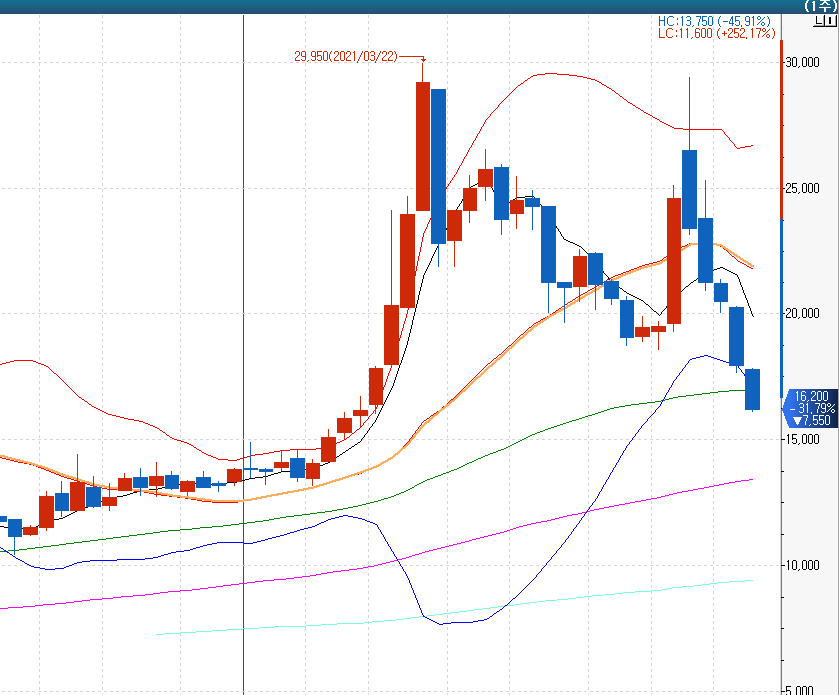Click the -31.79% change indicator
This screenshot has height=695, width=839.
(x=813, y=408)
